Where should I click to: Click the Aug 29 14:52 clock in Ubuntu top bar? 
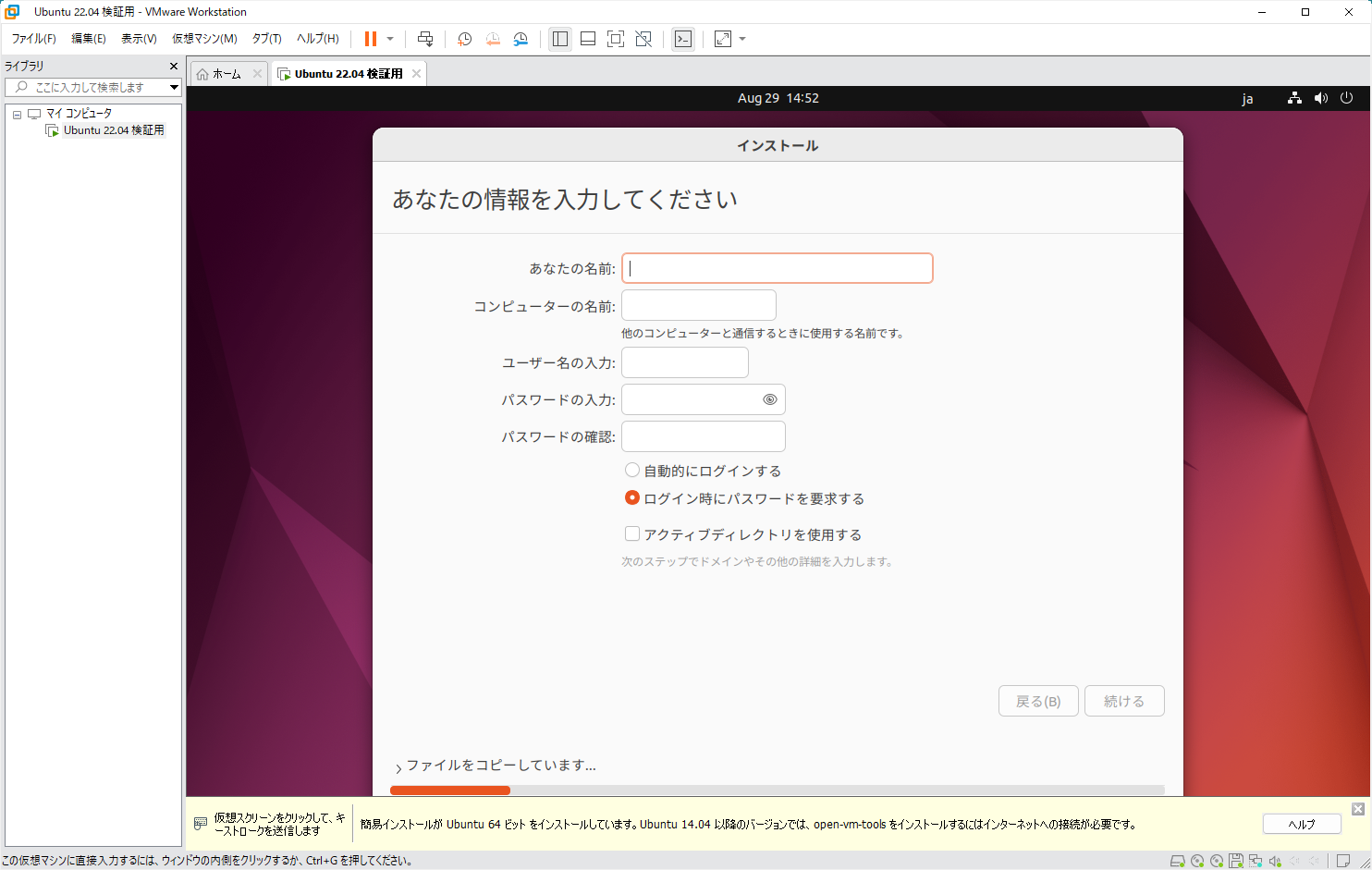click(778, 98)
